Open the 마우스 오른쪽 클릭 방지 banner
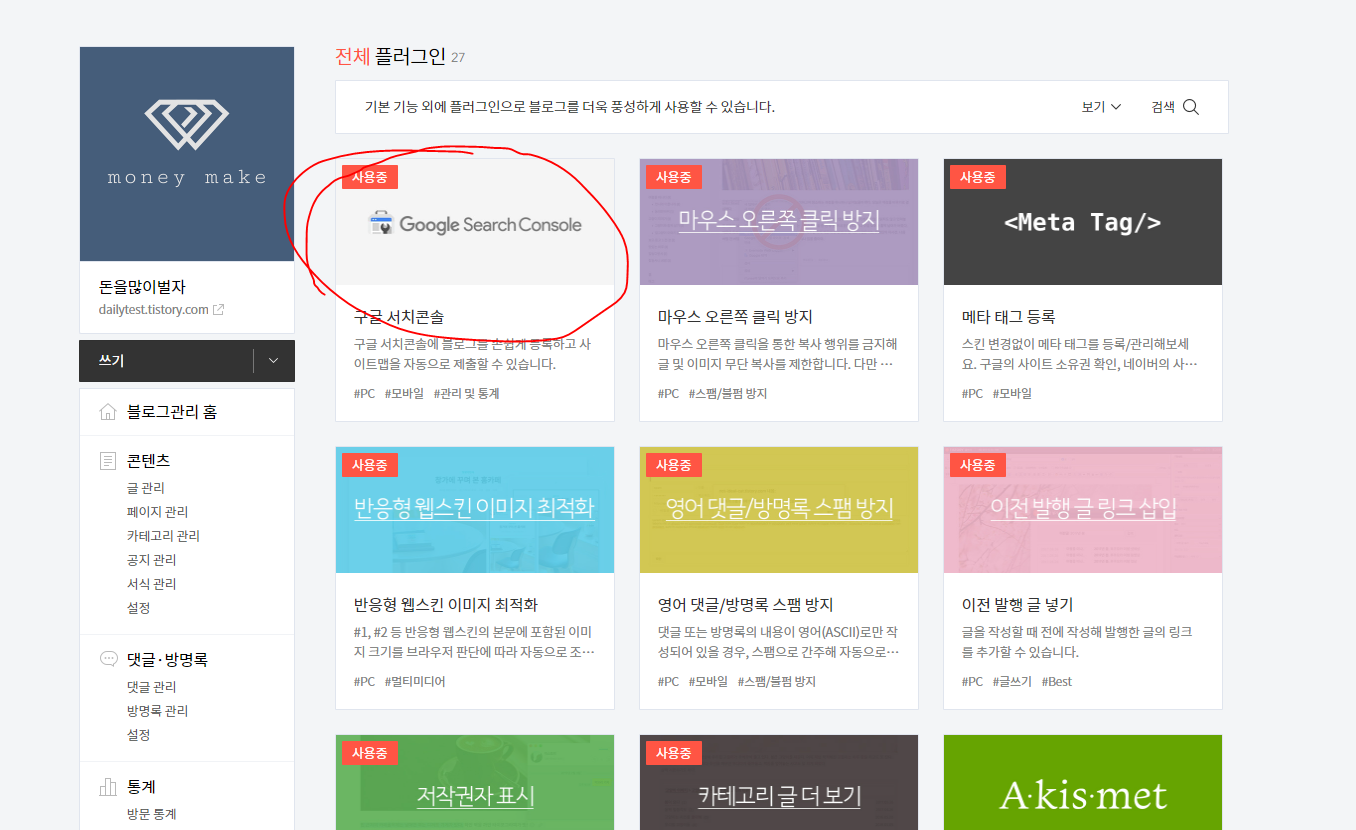Viewport: 1356px width, 830px height. [779, 222]
